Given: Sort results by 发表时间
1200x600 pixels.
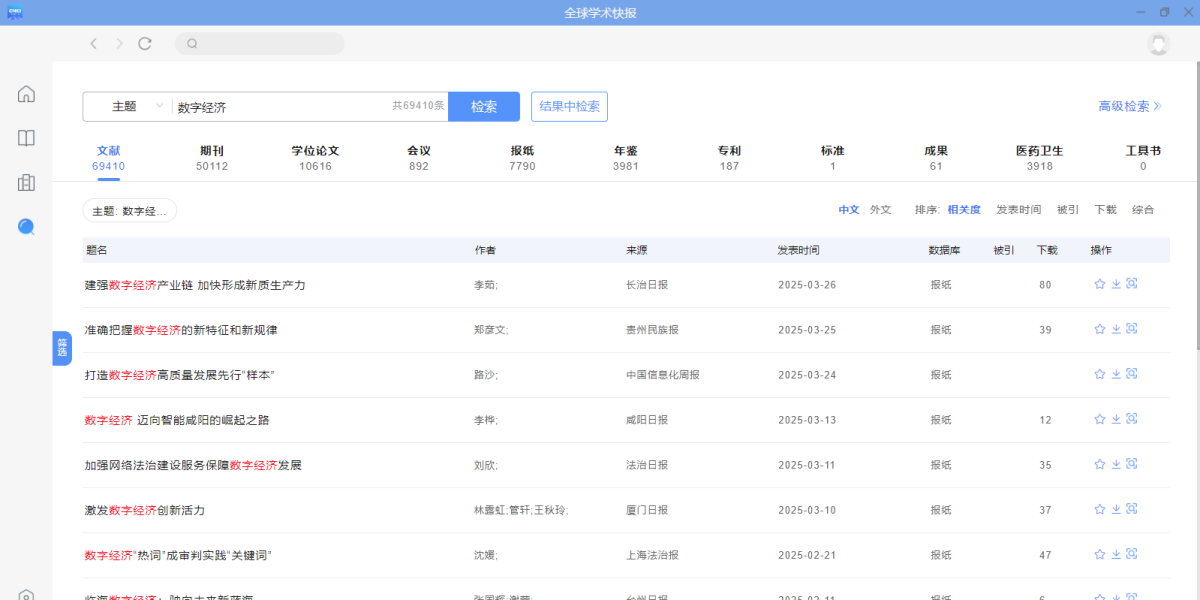Looking at the screenshot, I should click(1019, 210).
